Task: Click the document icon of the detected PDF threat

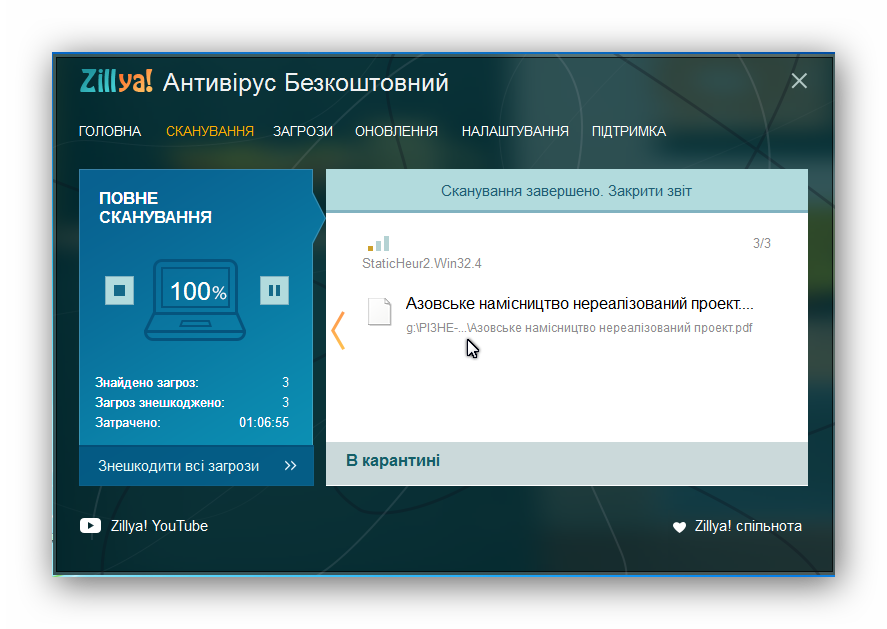Action: 379,311
